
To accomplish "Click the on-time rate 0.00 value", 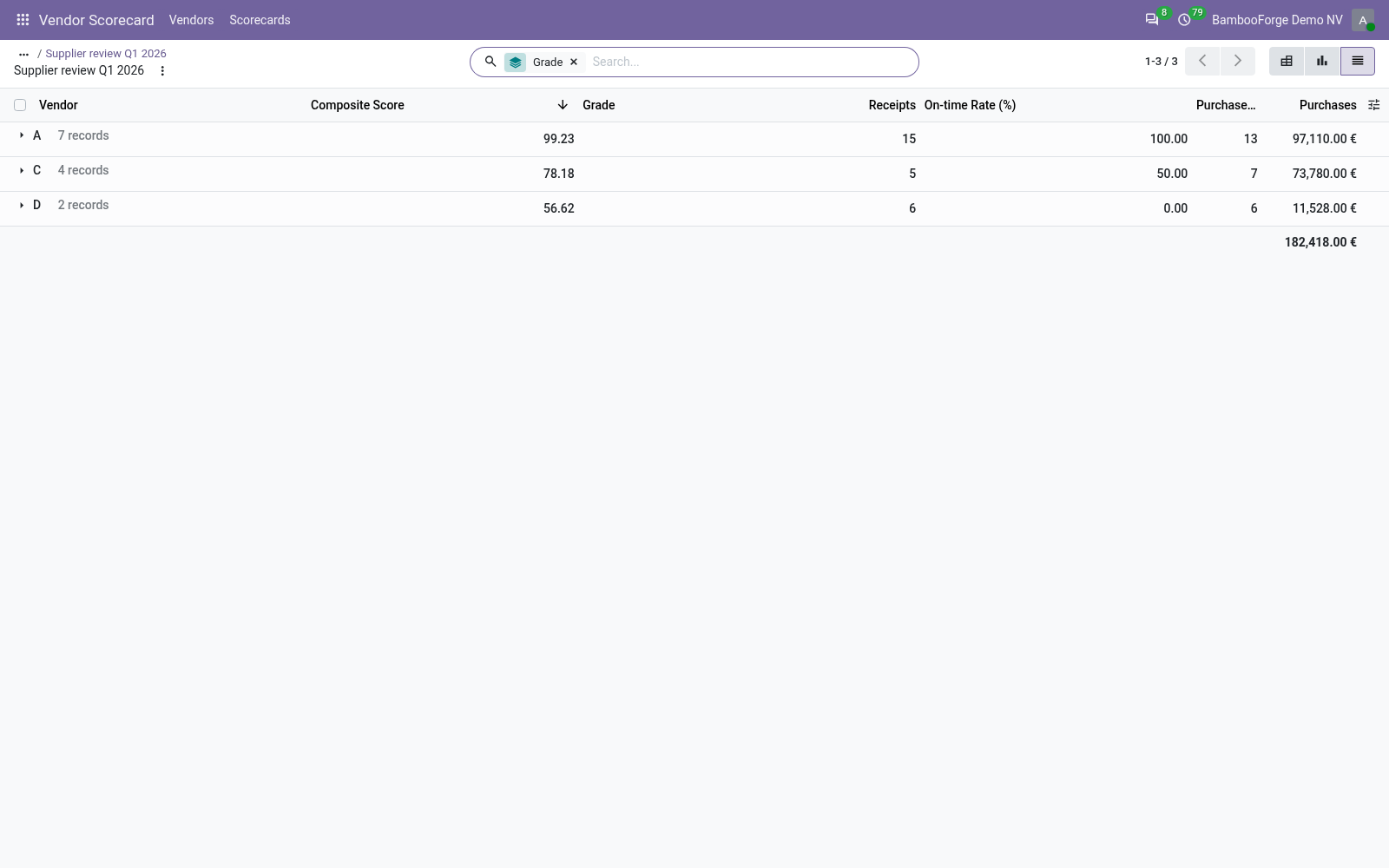I will [1175, 208].
